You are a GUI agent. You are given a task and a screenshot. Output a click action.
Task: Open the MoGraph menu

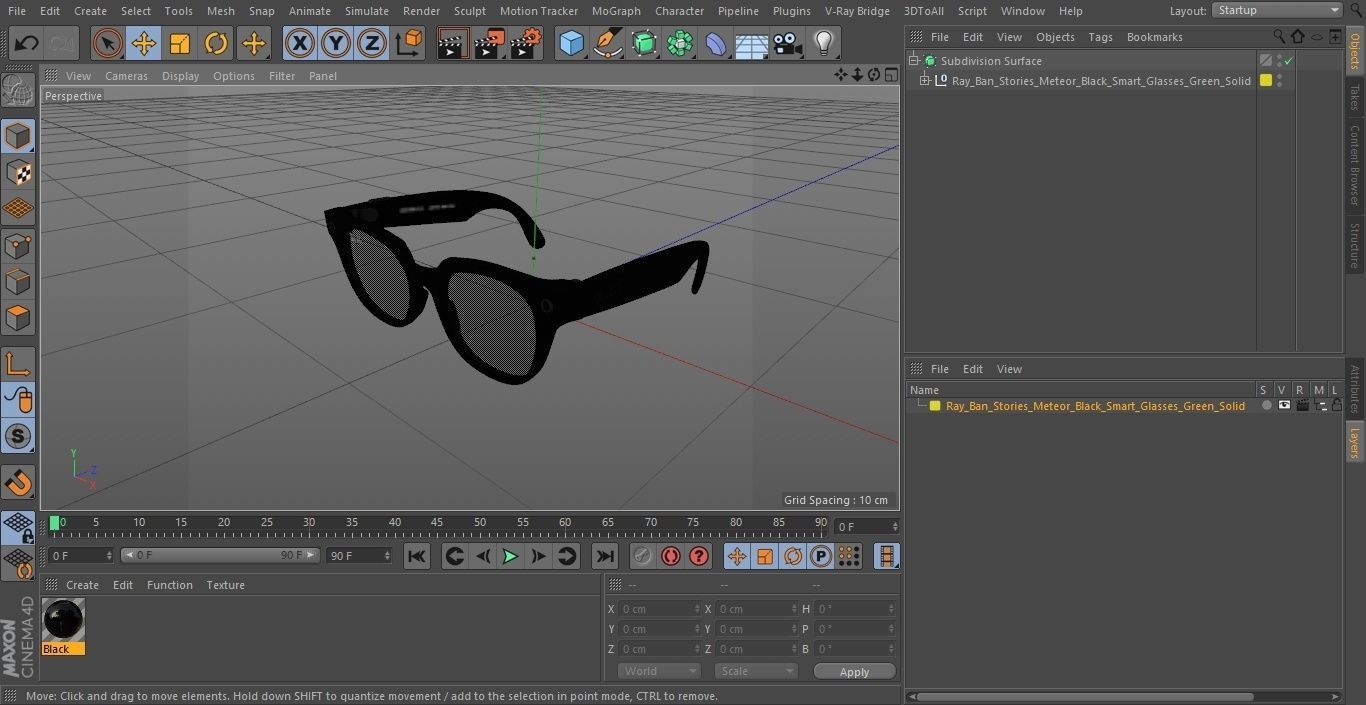click(616, 11)
